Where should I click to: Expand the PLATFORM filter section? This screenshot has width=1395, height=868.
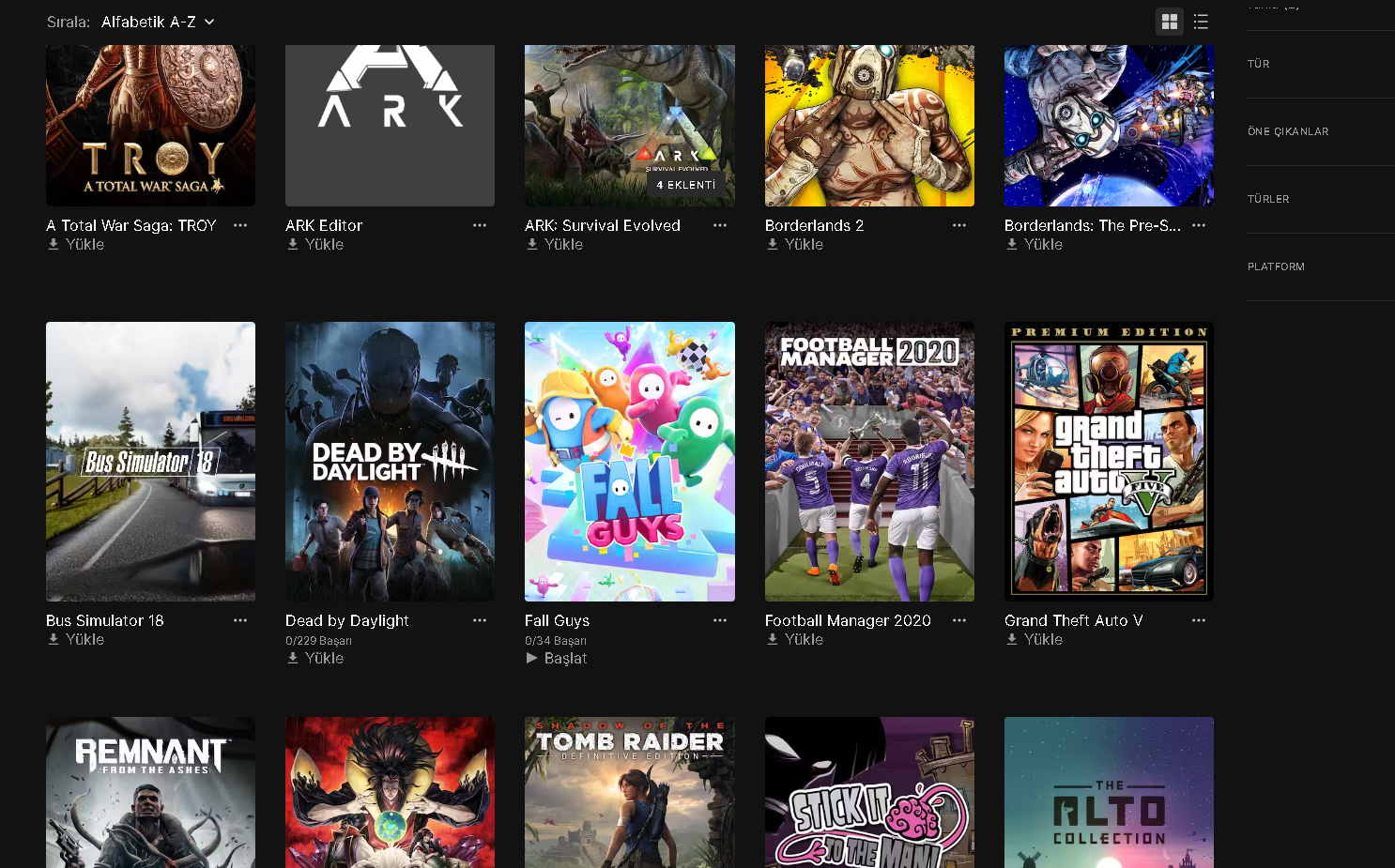click(x=1321, y=266)
